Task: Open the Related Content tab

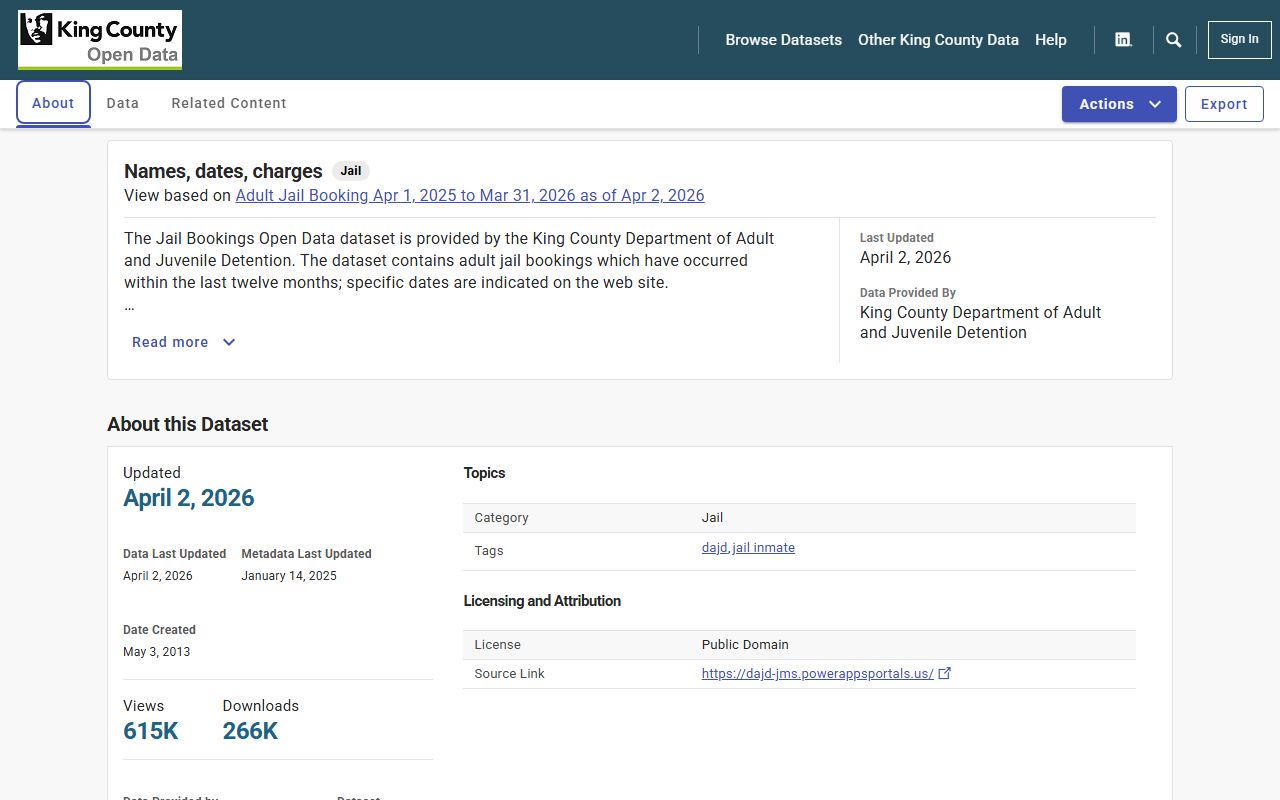Action: pyautogui.click(x=229, y=103)
